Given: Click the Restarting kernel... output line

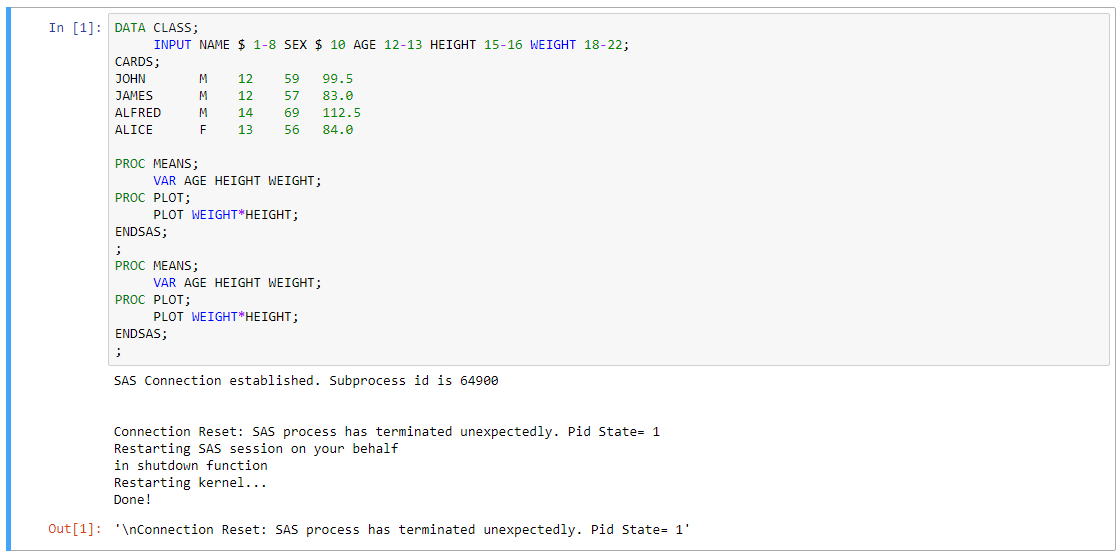Looking at the screenshot, I should (190, 483).
